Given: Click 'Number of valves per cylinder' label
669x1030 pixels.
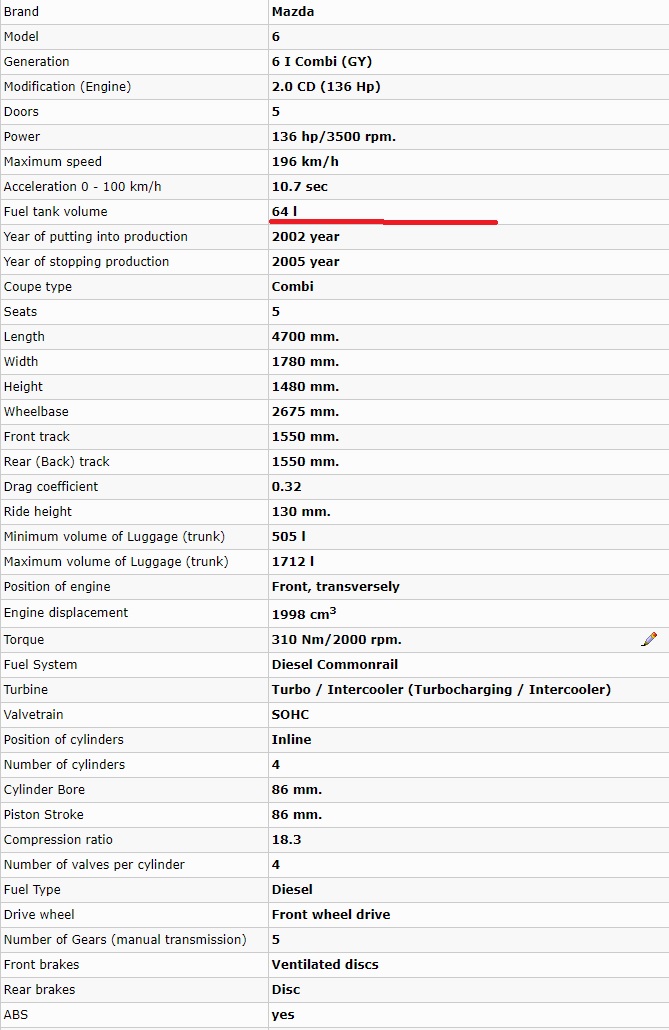Looking at the screenshot, I should click(x=94, y=864).
